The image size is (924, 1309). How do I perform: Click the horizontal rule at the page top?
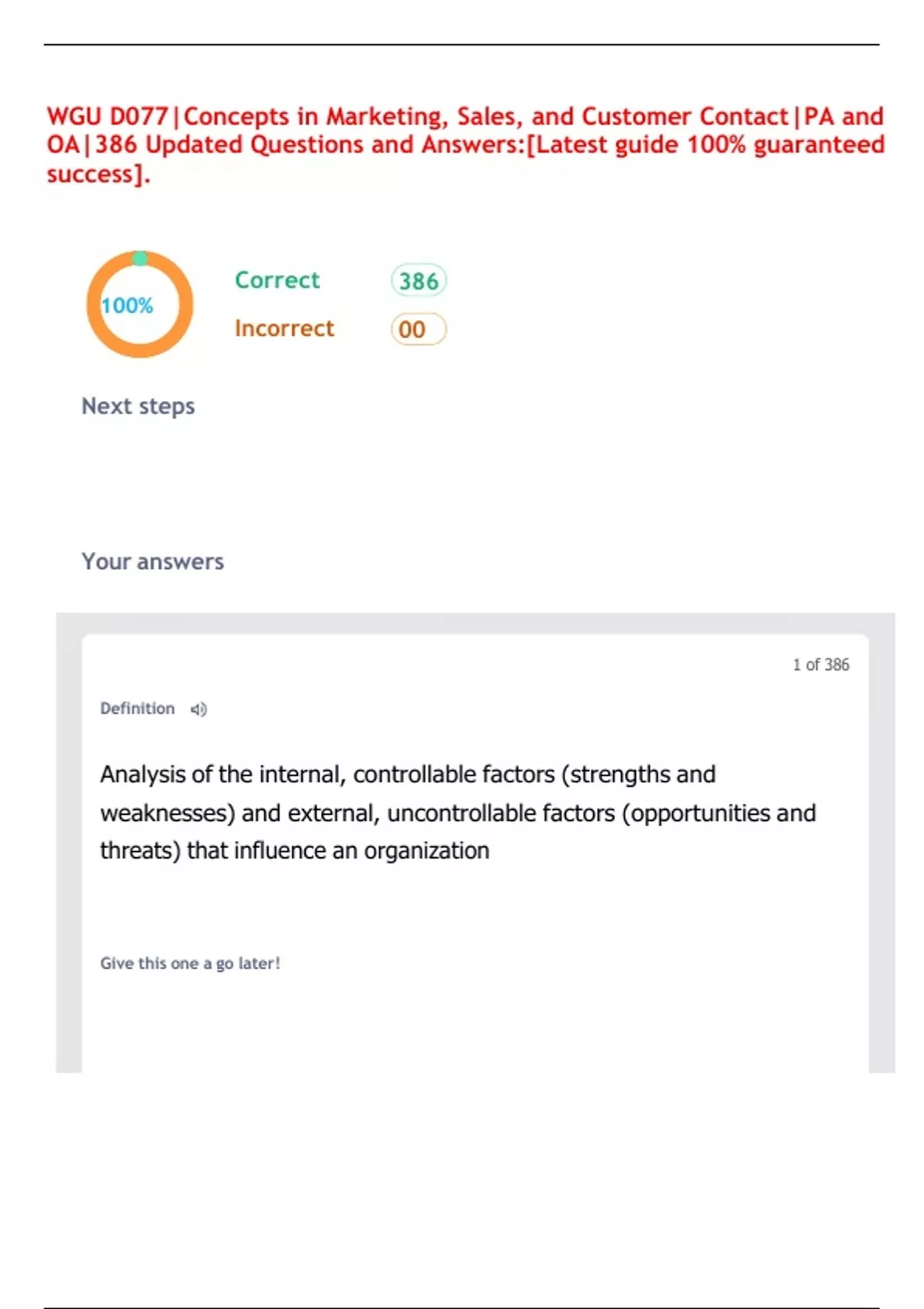coord(461,45)
